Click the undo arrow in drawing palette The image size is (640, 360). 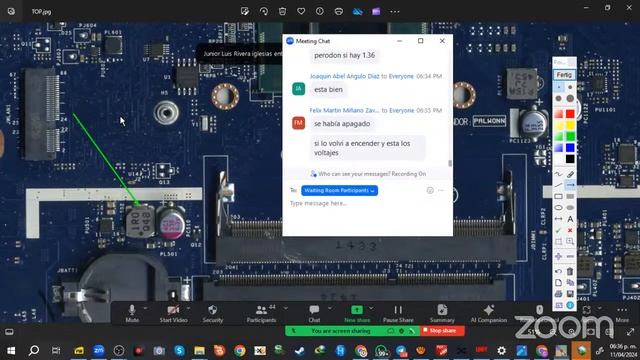[558, 271]
